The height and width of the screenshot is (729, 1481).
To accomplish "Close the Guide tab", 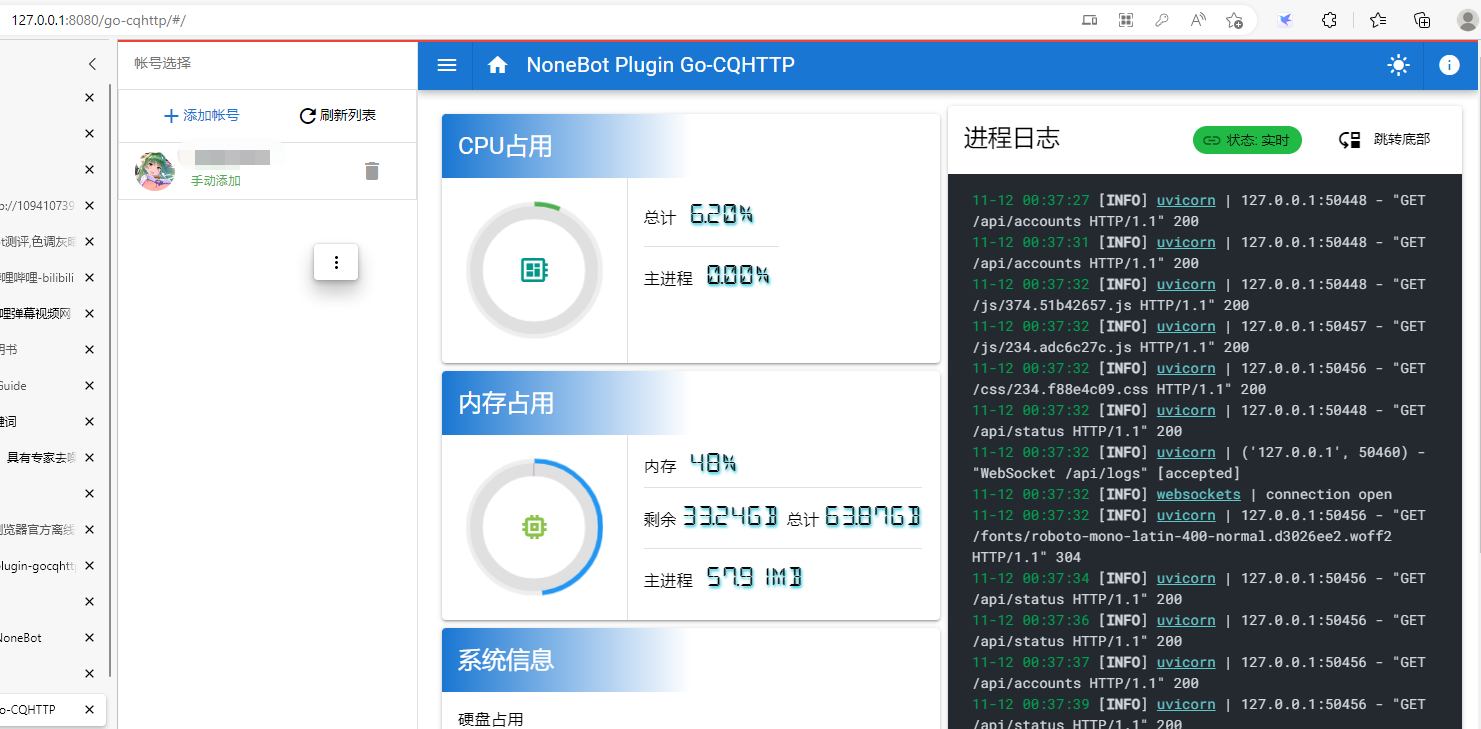I will point(89,386).
